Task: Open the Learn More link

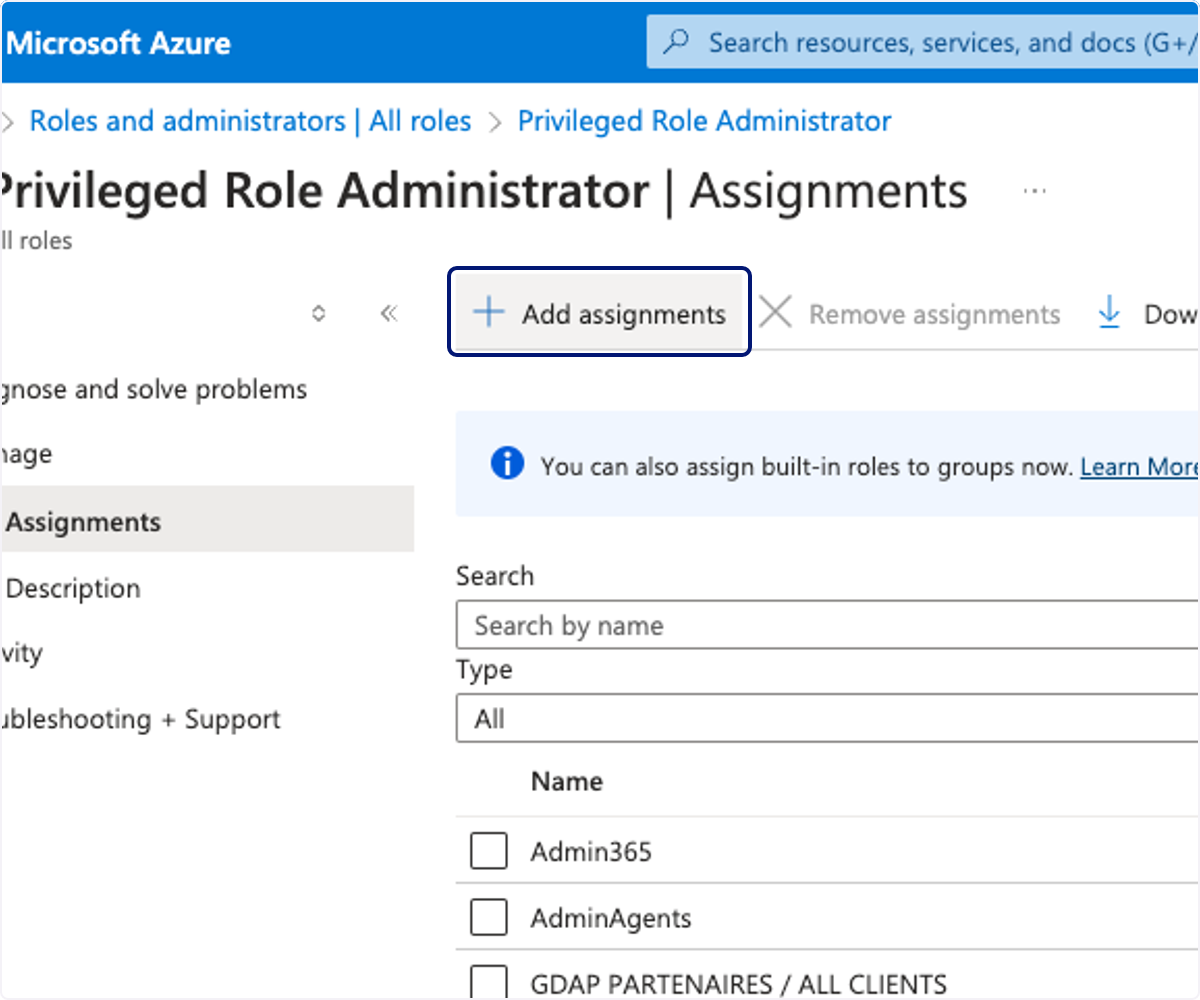Action: click(1139, 467)
